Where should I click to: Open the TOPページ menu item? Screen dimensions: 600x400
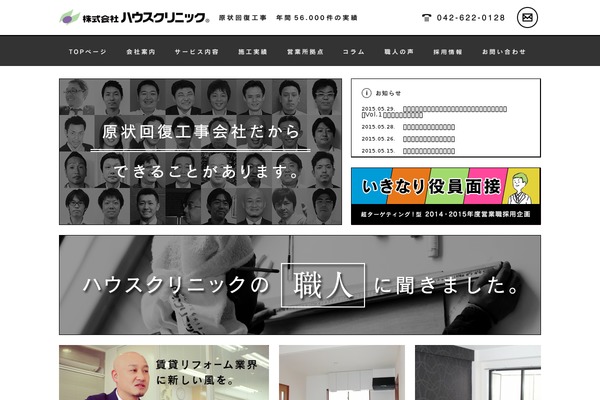(x=88, y=52)
